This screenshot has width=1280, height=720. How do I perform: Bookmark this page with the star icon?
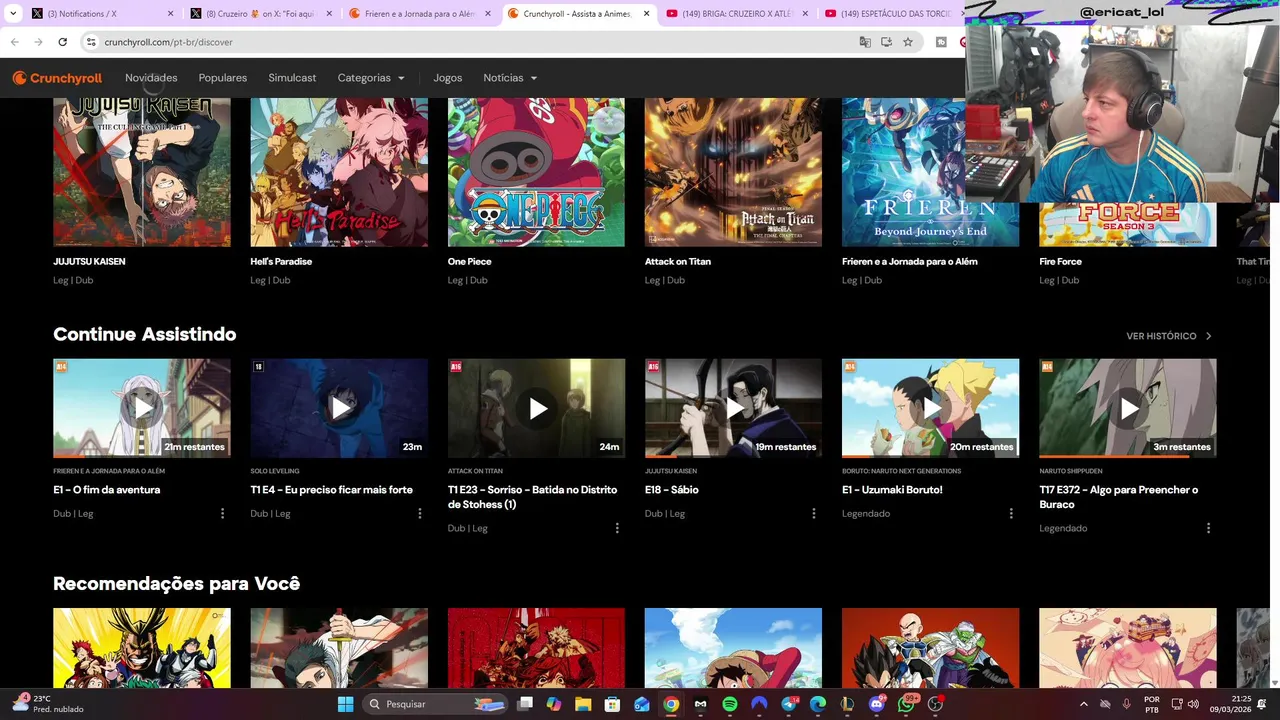908,42
